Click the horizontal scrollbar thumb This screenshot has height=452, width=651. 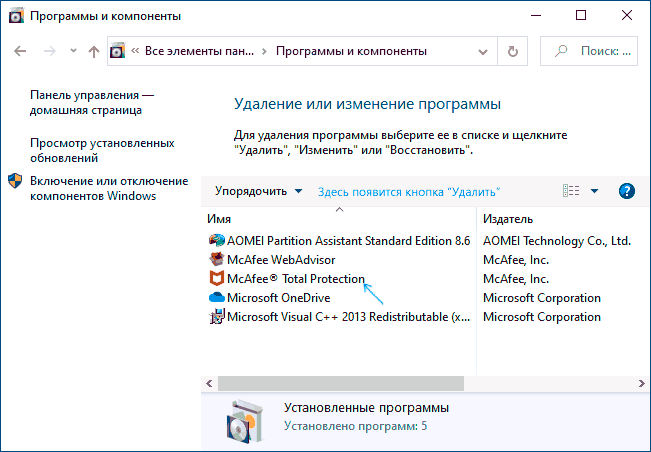click(341, 384)
